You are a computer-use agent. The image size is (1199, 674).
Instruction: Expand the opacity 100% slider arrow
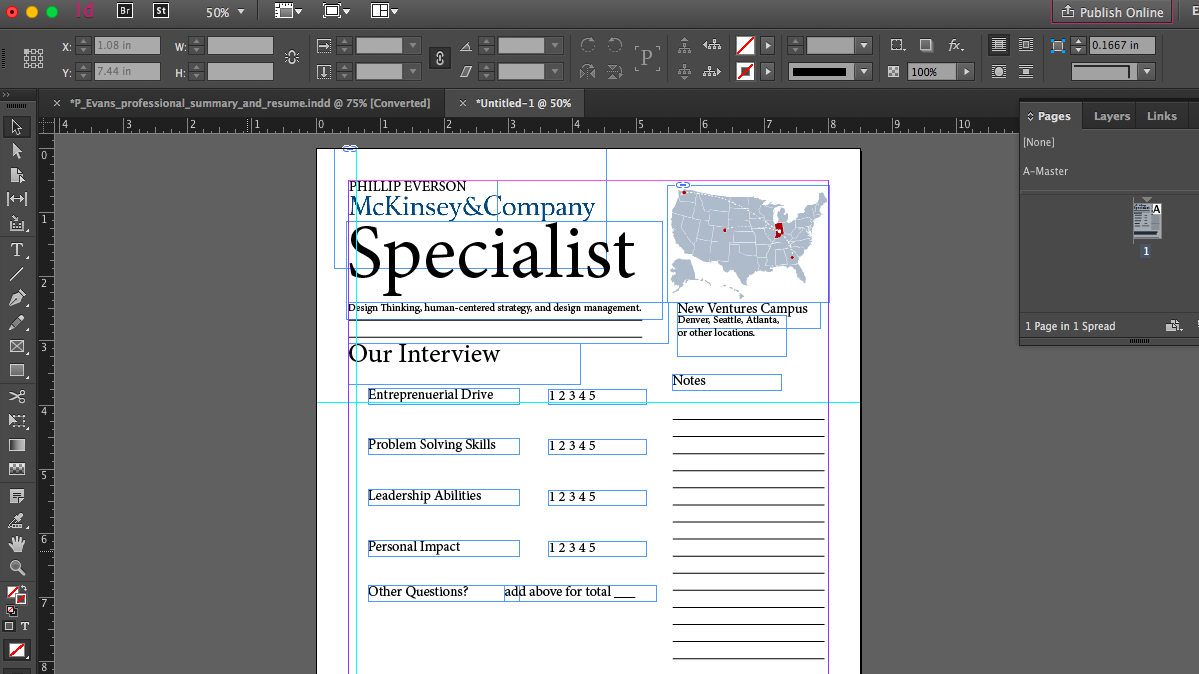point(967,71)
